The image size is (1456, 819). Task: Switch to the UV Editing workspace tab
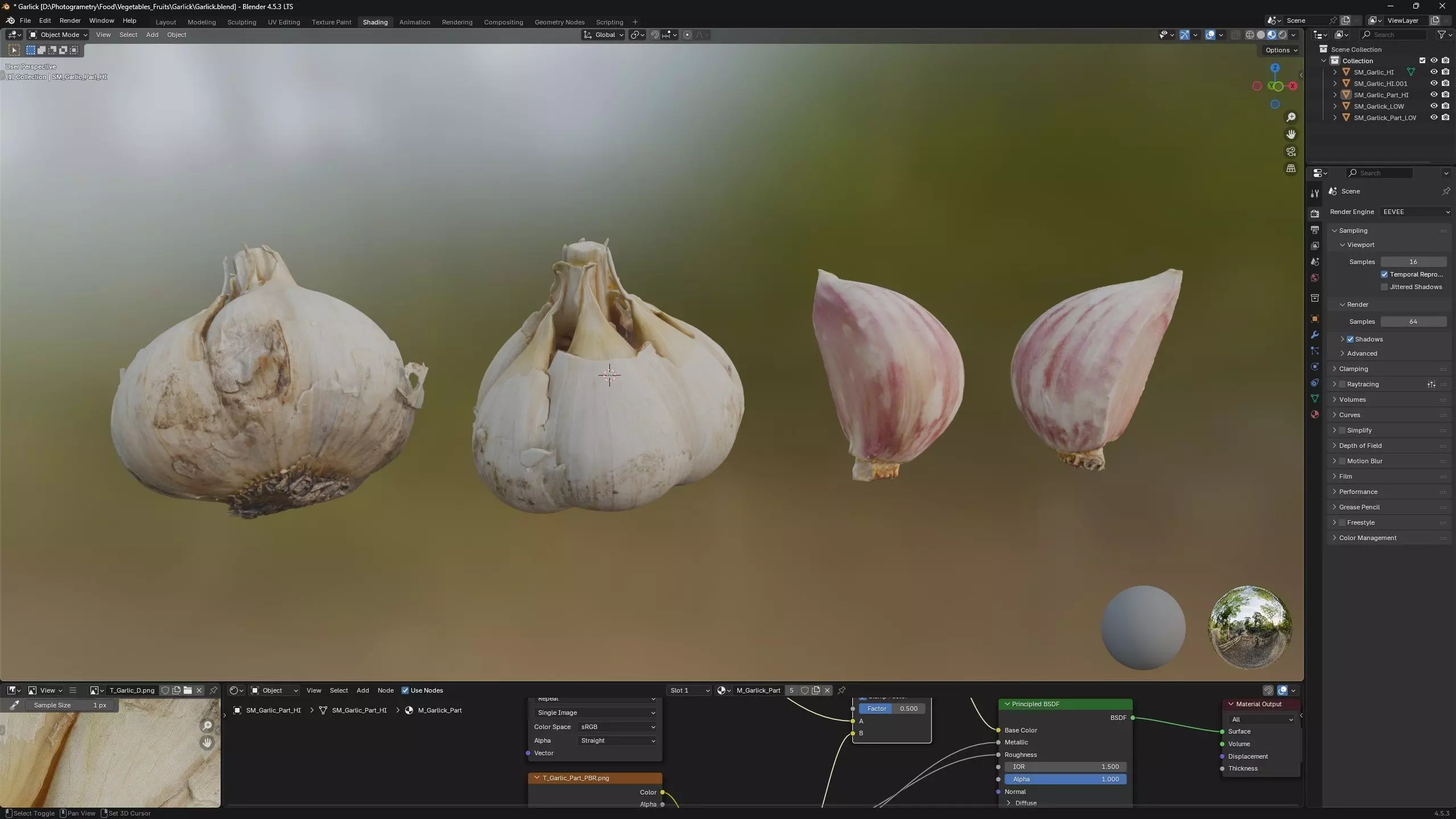283,22
